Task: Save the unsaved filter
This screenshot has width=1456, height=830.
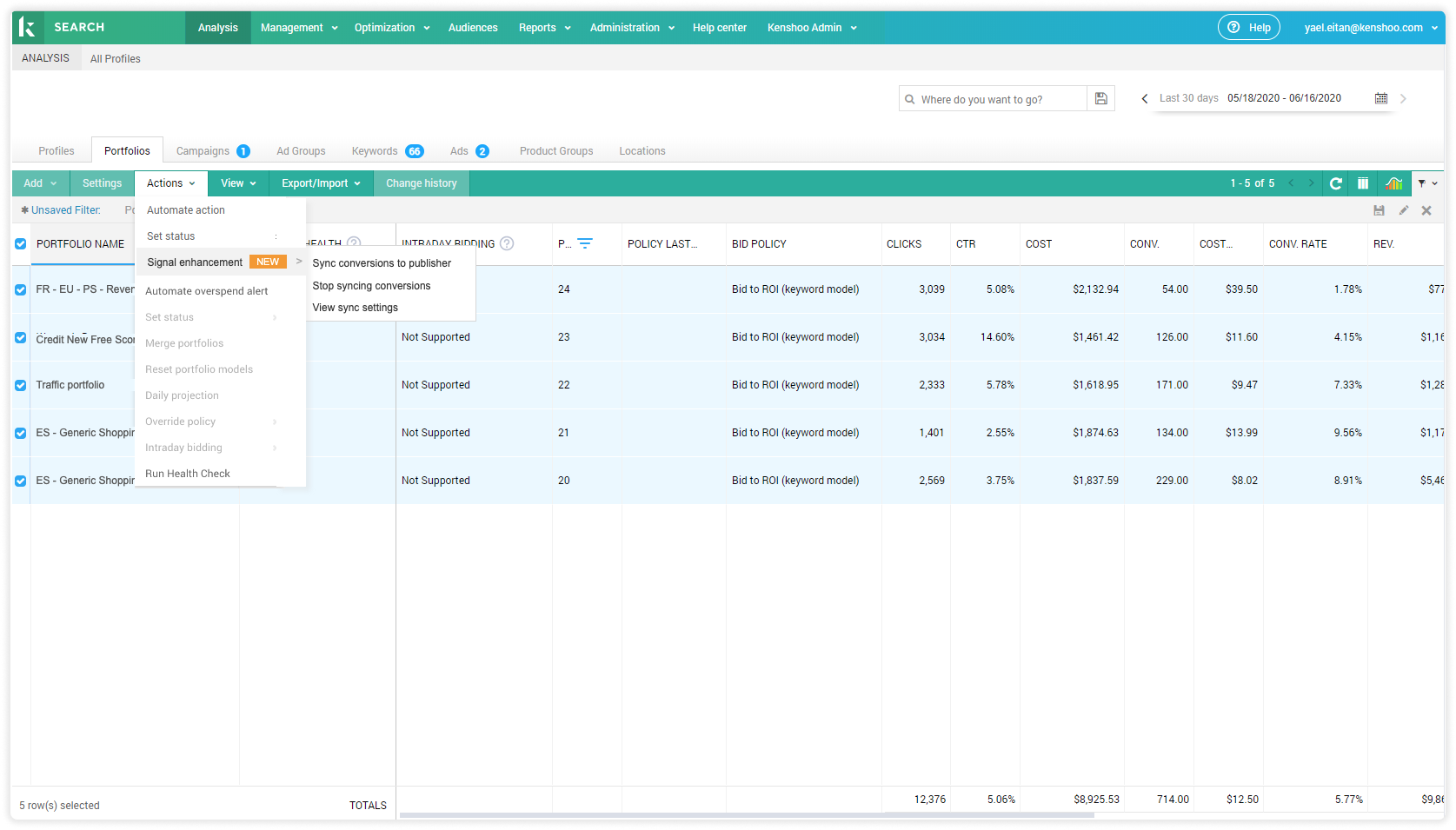Action: coord(1379,210)
